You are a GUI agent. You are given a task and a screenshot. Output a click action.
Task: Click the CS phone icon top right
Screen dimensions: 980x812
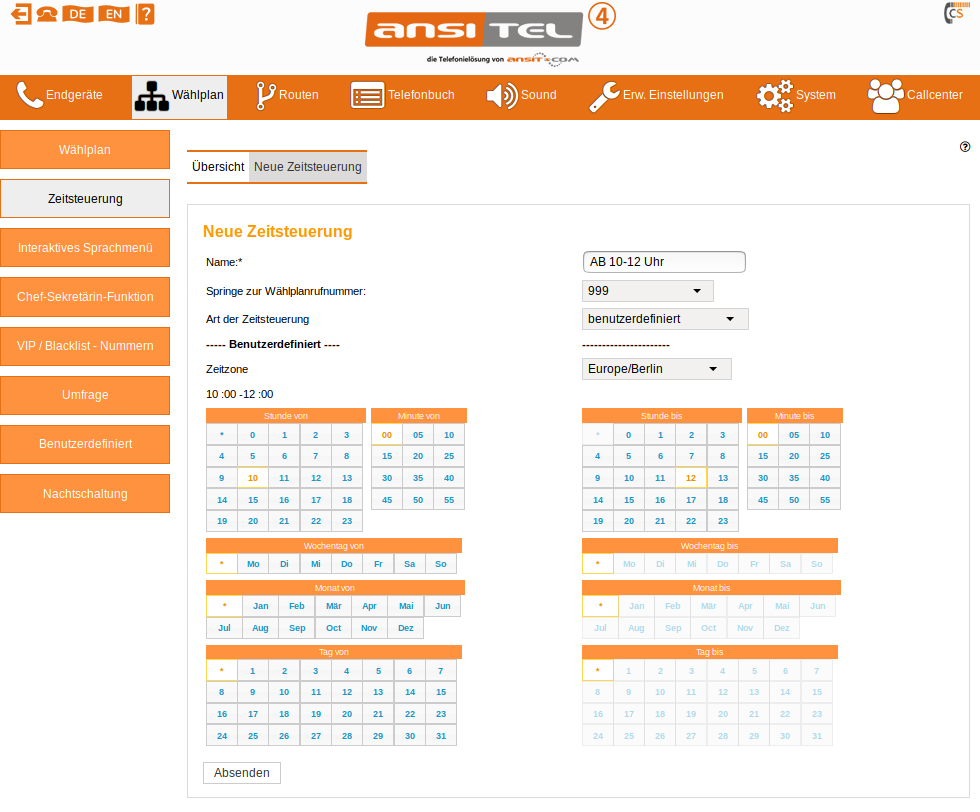click(x=955, y=14)
